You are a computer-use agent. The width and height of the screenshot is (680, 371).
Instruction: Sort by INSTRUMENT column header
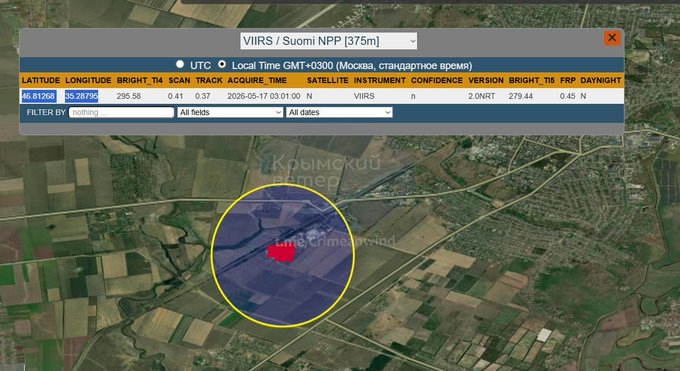pyautogui.click(x=379, y=80)
